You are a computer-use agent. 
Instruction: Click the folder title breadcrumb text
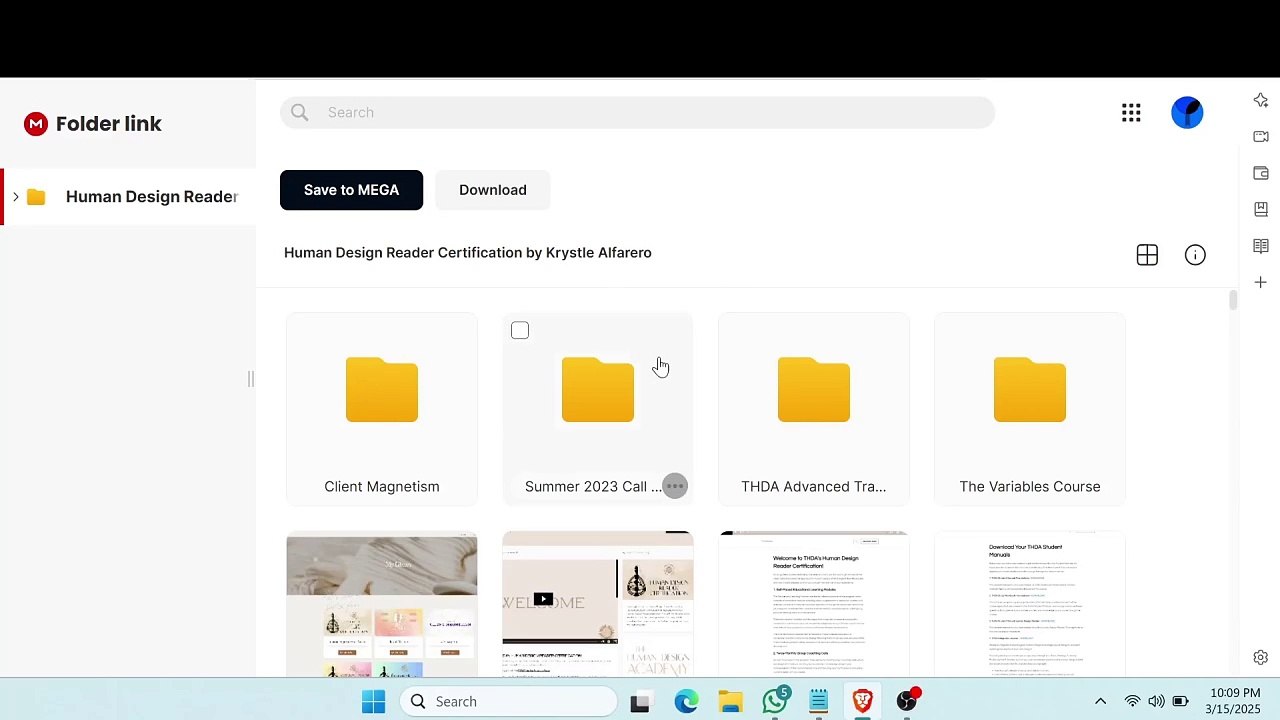click(468, 253)
